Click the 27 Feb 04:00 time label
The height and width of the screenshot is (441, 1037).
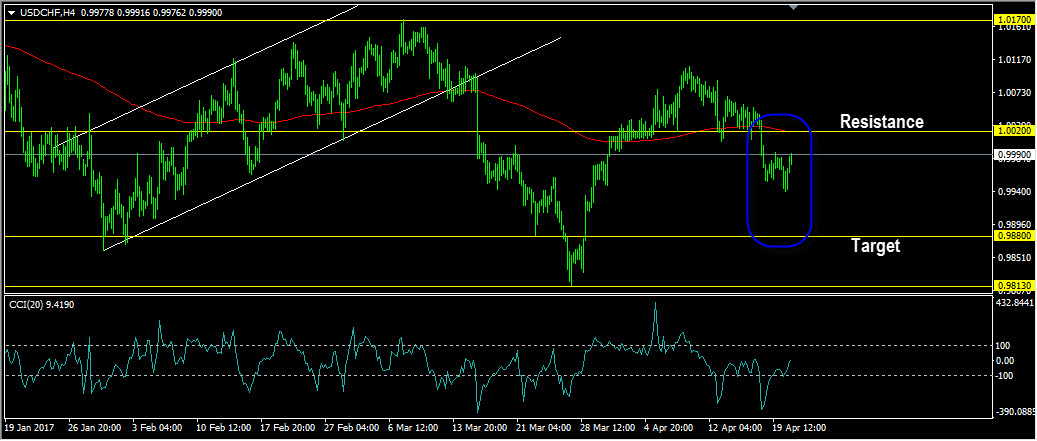pyautogui.click(x=352, y=428)
